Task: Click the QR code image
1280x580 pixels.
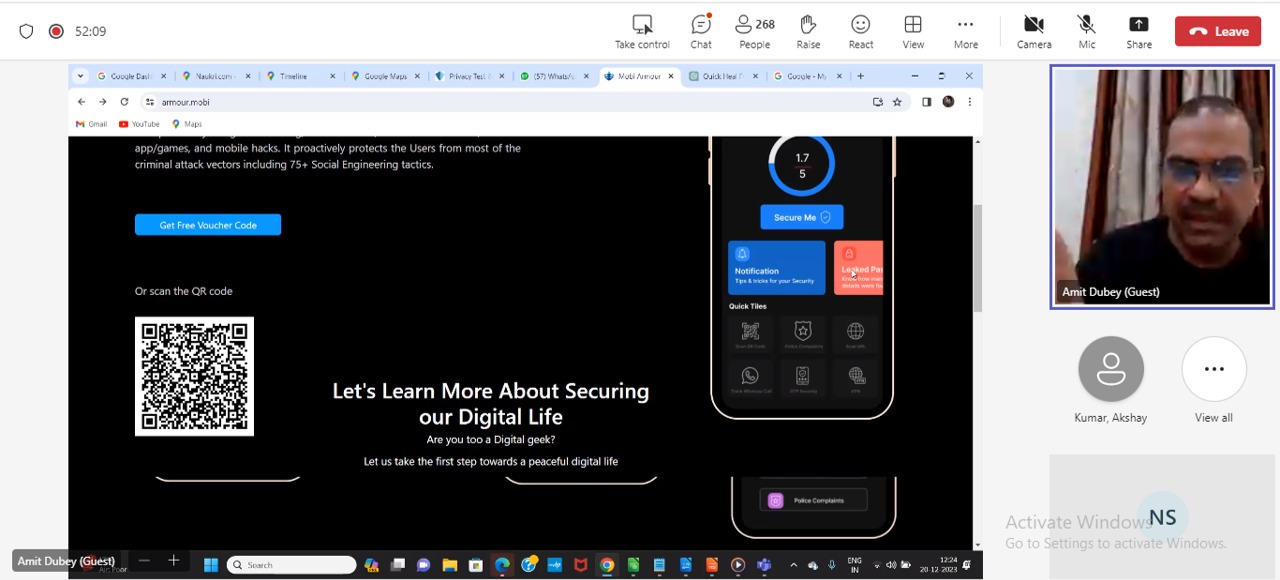Action: (194, 376)
